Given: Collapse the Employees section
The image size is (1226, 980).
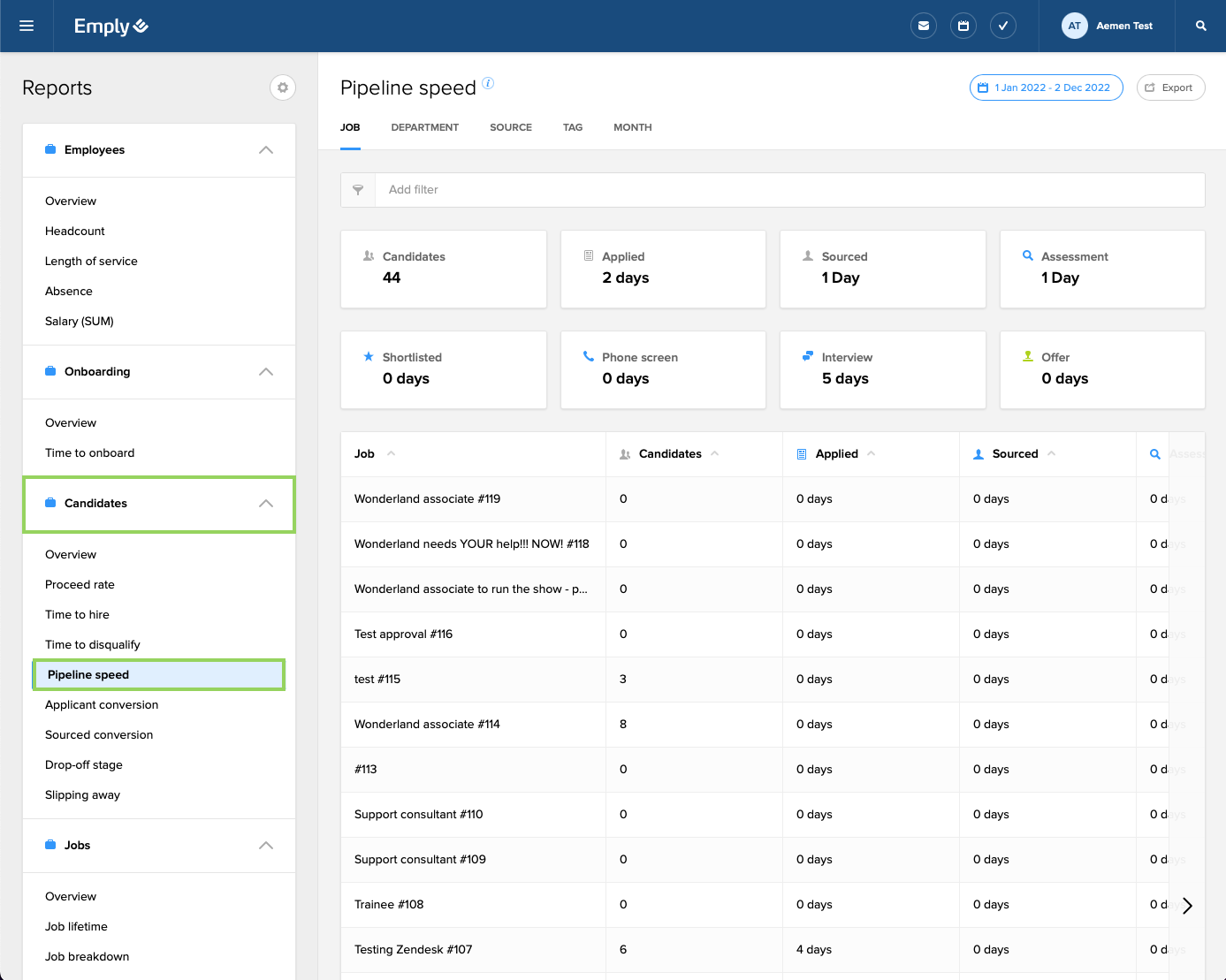Looking at the screenshot, I should click(x=266, y=150).
